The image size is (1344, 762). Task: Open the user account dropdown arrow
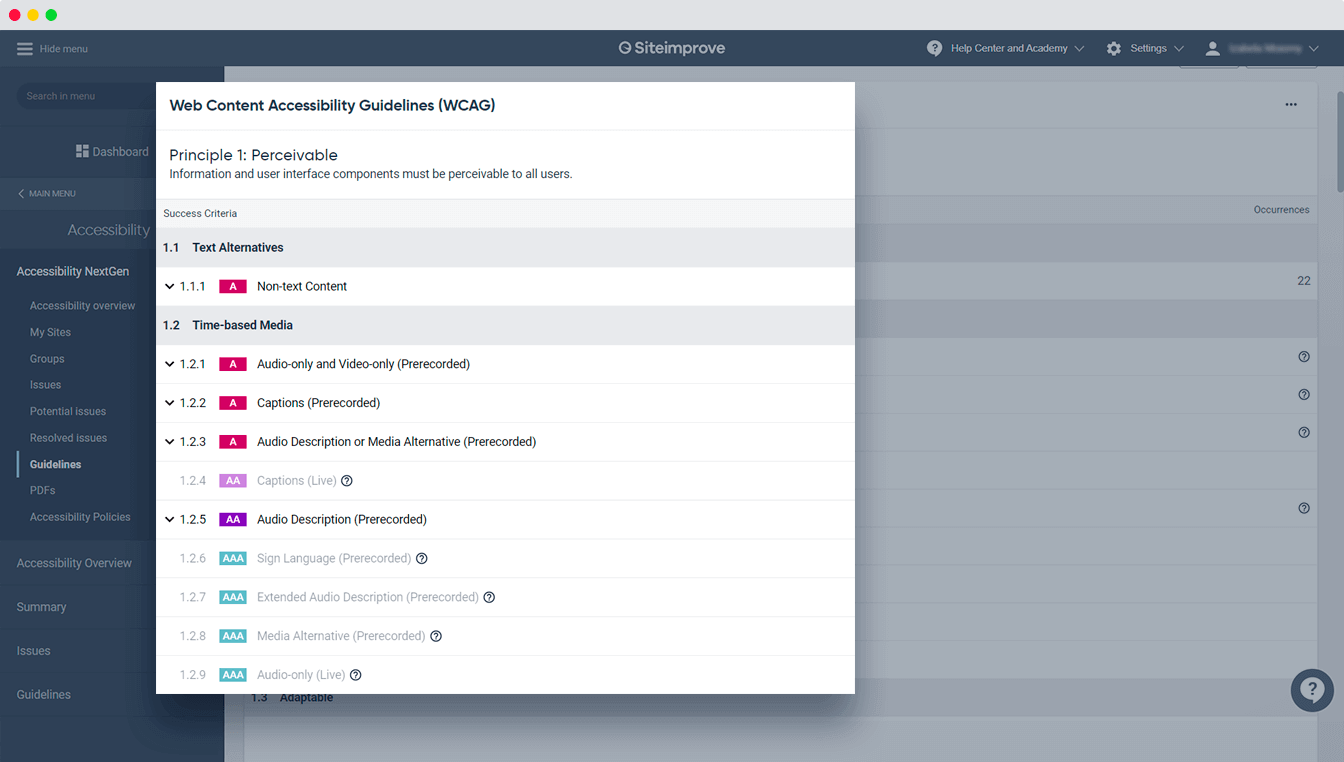(1315, 48)
